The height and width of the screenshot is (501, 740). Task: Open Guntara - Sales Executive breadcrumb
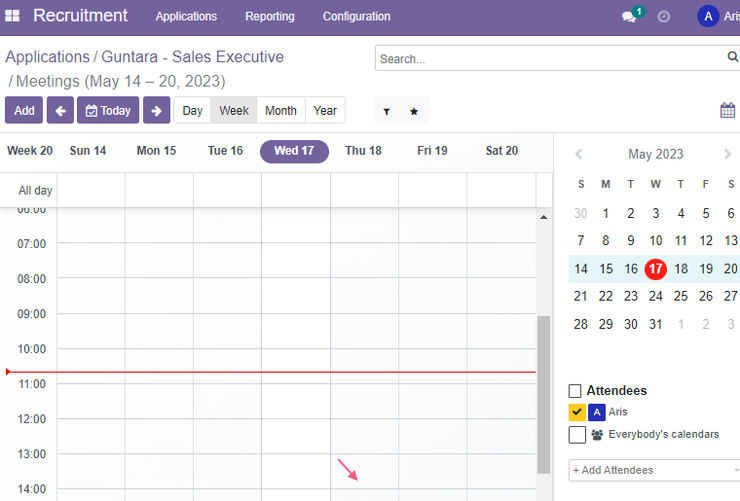coord(193,57)
